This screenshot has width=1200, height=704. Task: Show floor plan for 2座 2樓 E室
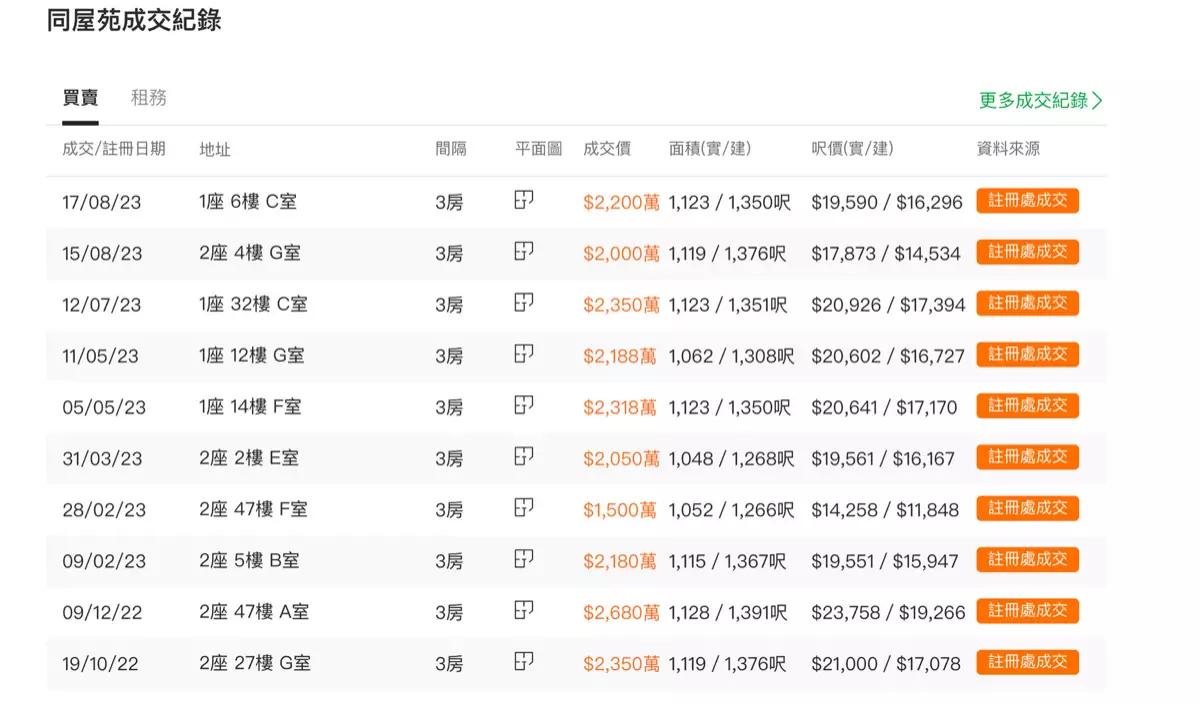tap(524, 457)
